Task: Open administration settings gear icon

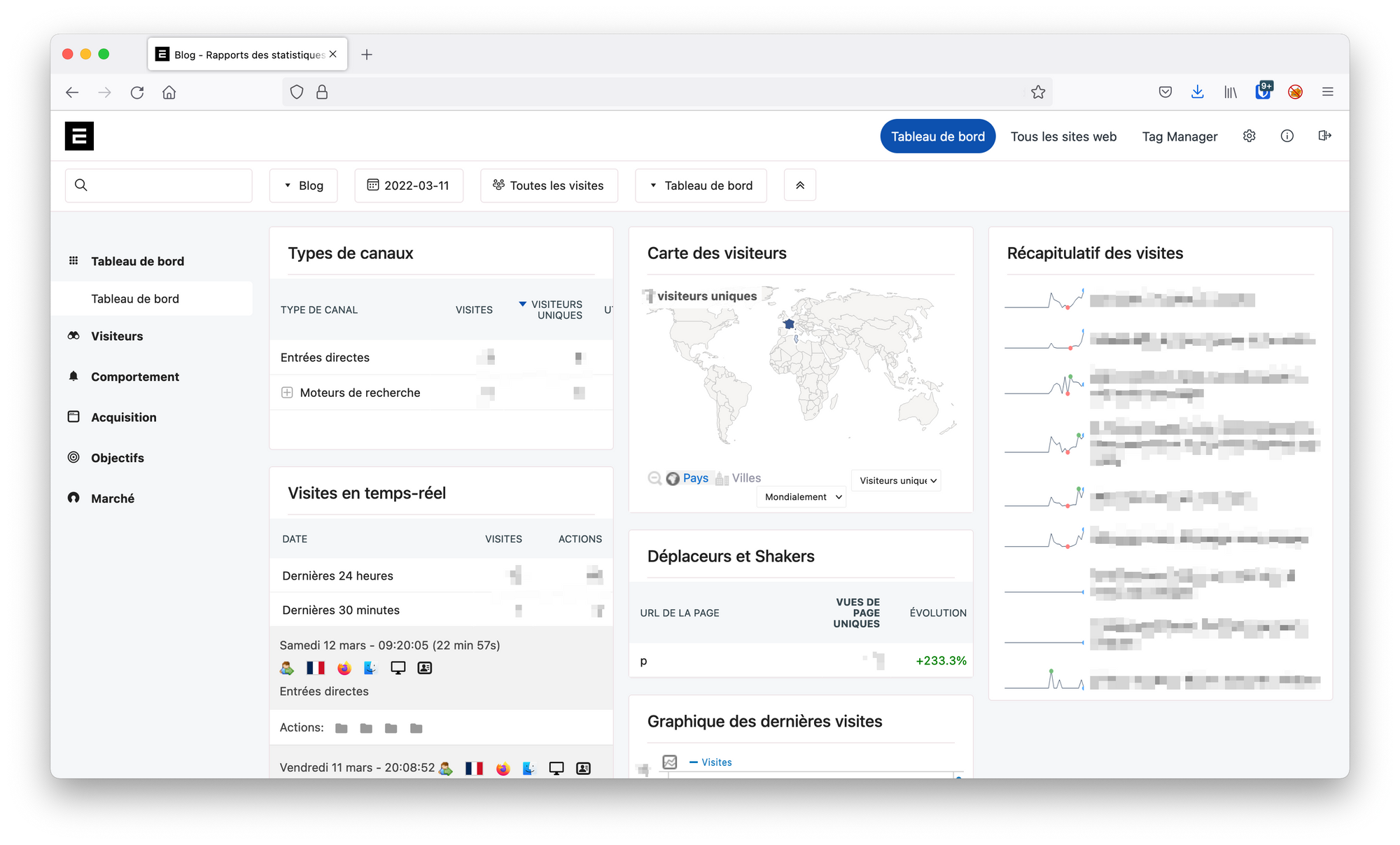Action: pos(1249,136)
